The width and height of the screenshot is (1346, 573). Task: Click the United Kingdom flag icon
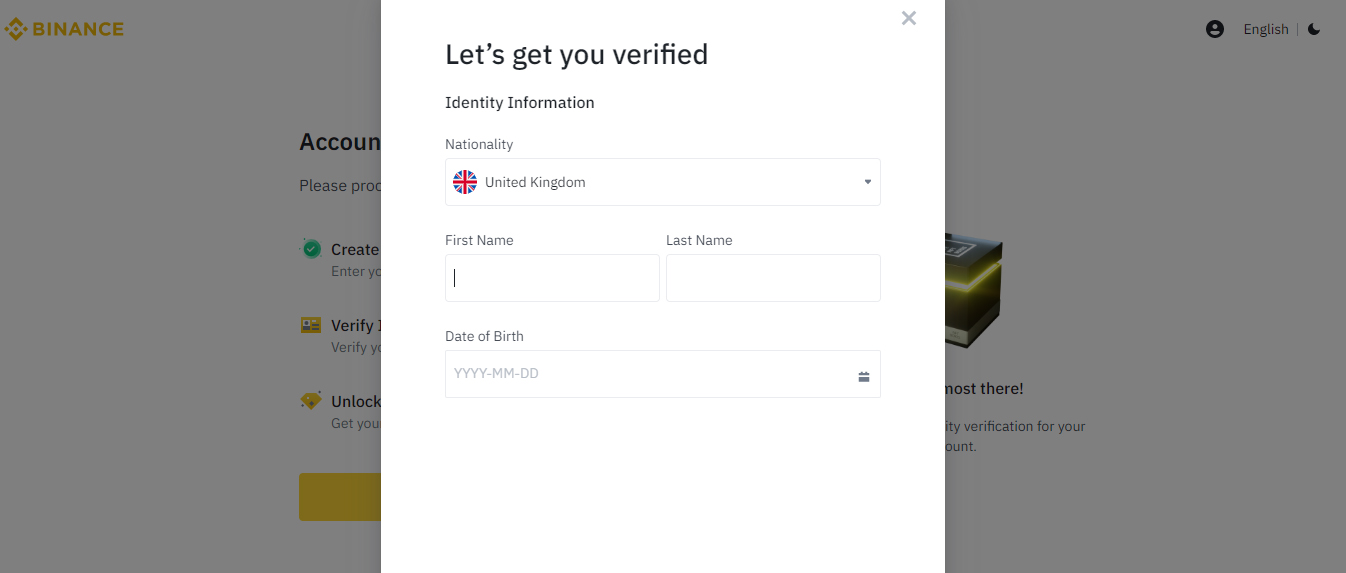point(465,182)
